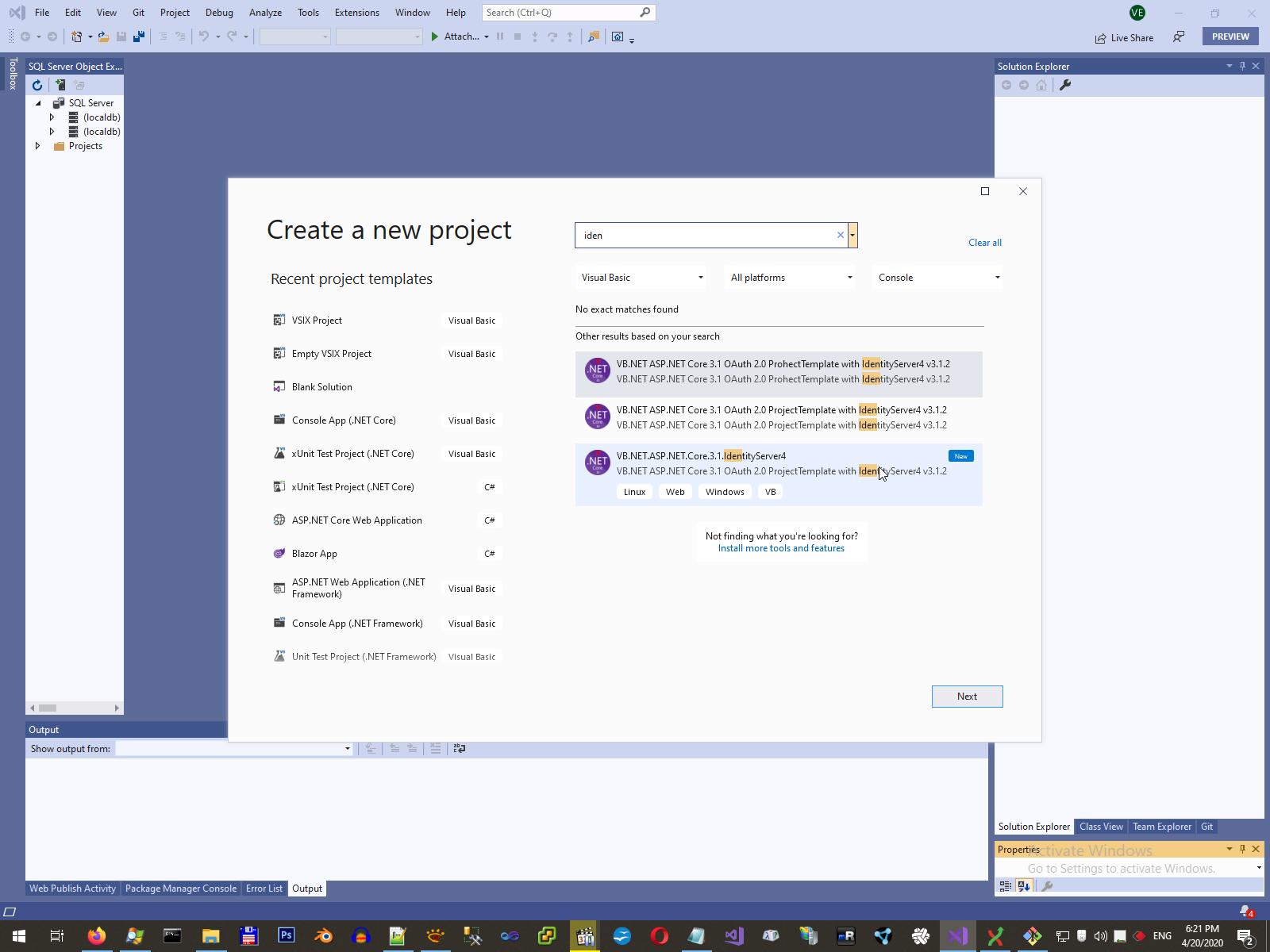Click the SQL Explorer scrollbar left arrow
1270x952 pixels.
tap(33, 708)
